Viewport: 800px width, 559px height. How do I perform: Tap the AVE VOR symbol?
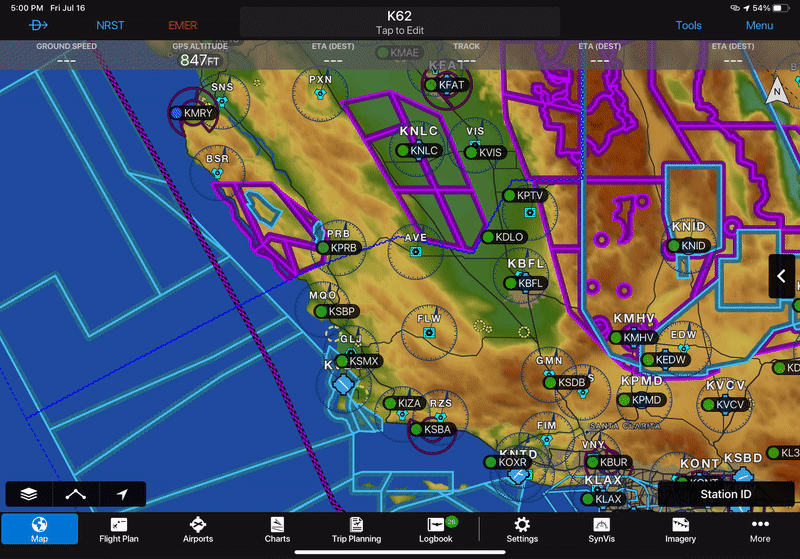pos(416,251)
